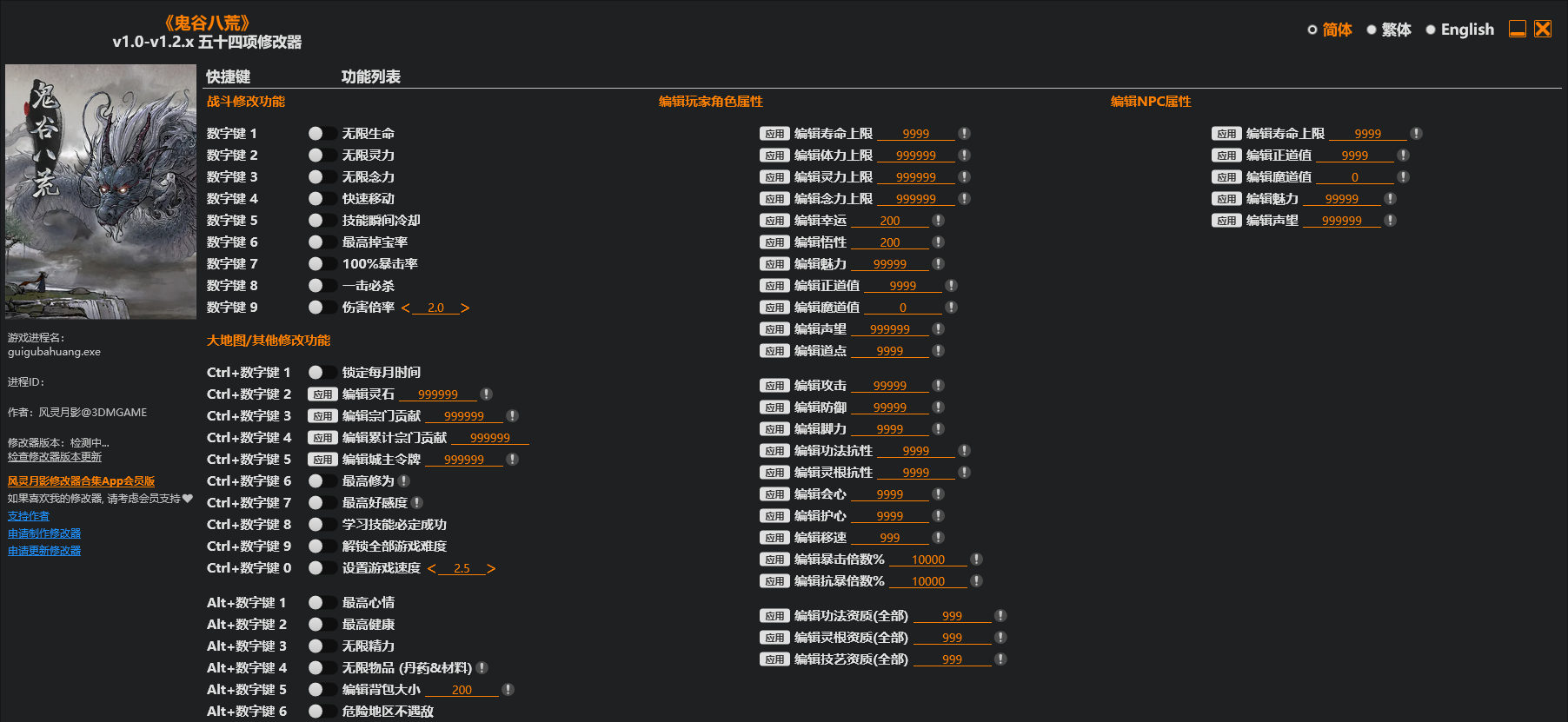Increase 伤害倍率 with the right arrow
This screenshot has width=1568, height=722.
[x=465, y=308]
